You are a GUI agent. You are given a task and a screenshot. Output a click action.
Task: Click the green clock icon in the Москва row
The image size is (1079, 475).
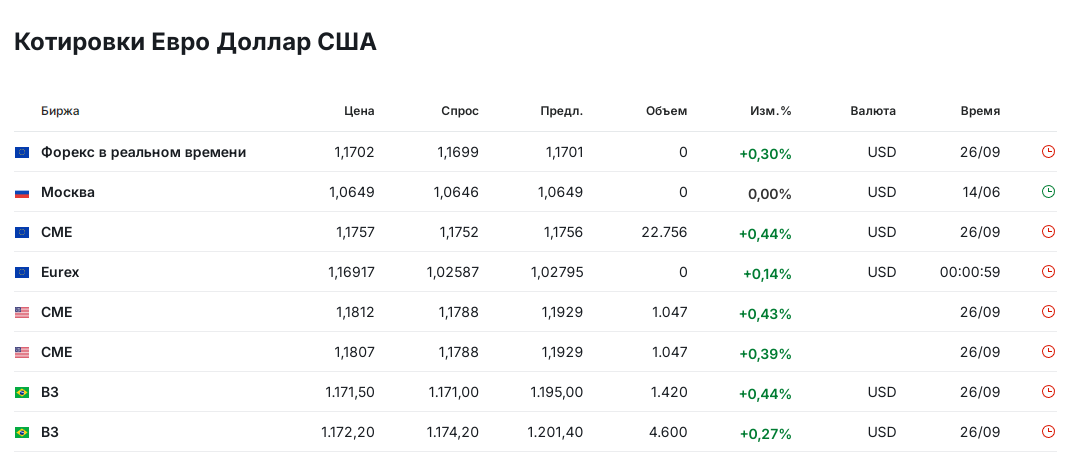point(1048,192)
